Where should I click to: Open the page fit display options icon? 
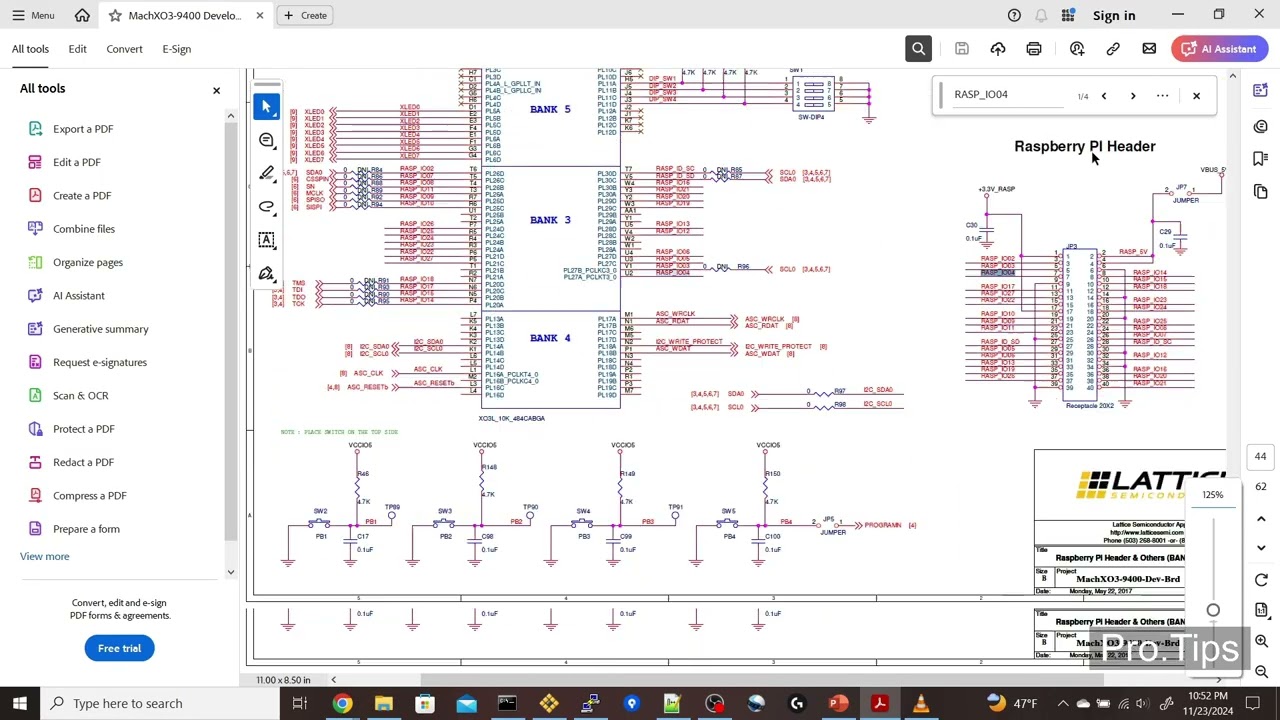pos(1261,609)
